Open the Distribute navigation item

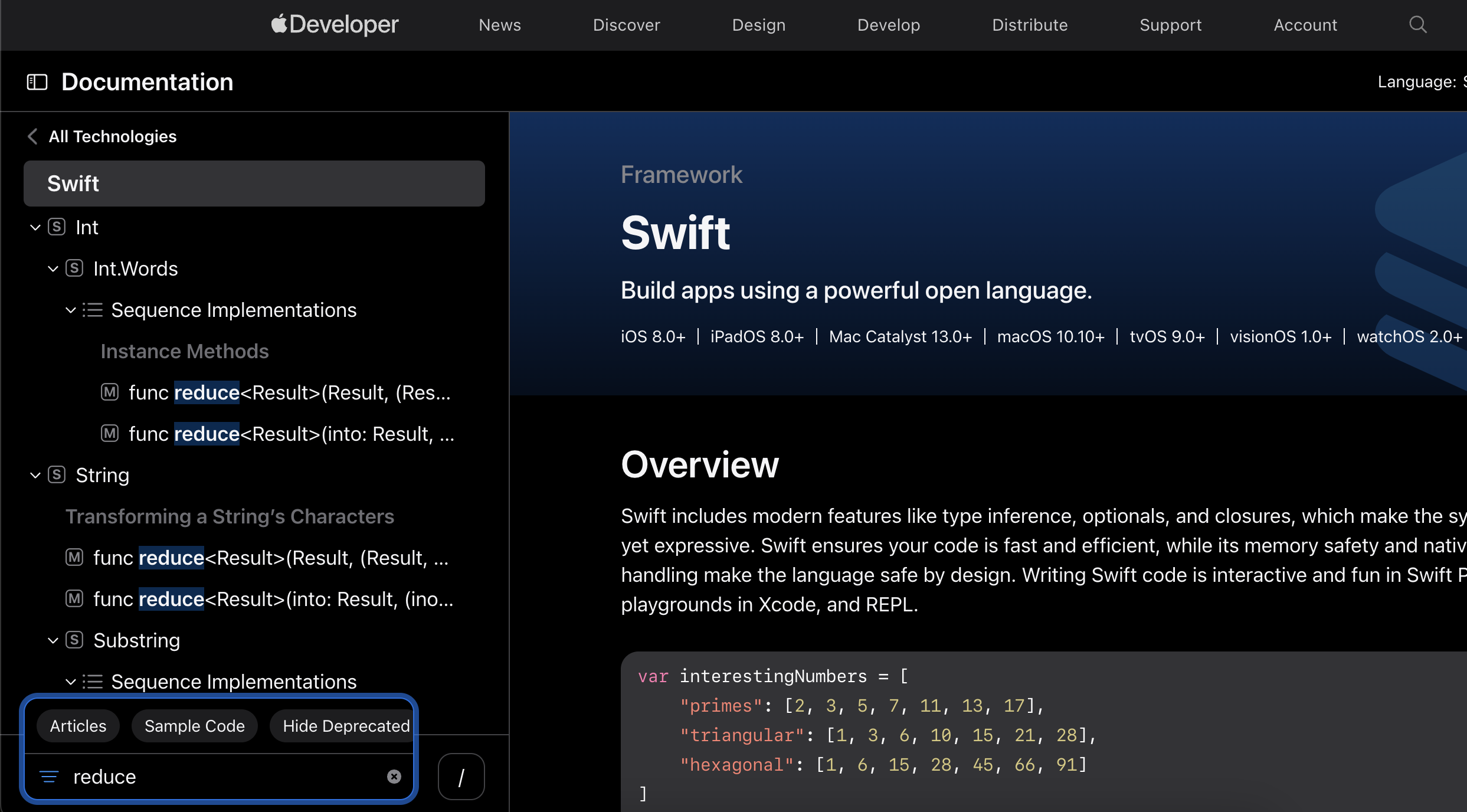tap(1029, 25)
